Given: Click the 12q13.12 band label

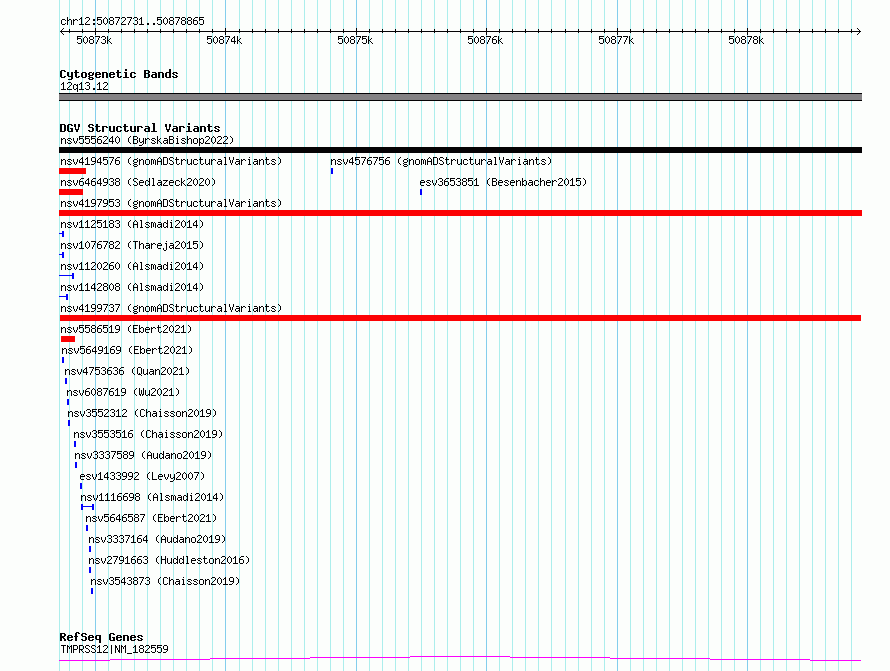Looking at the screenshot, I should pyautogui.click(x=84, y=86).
